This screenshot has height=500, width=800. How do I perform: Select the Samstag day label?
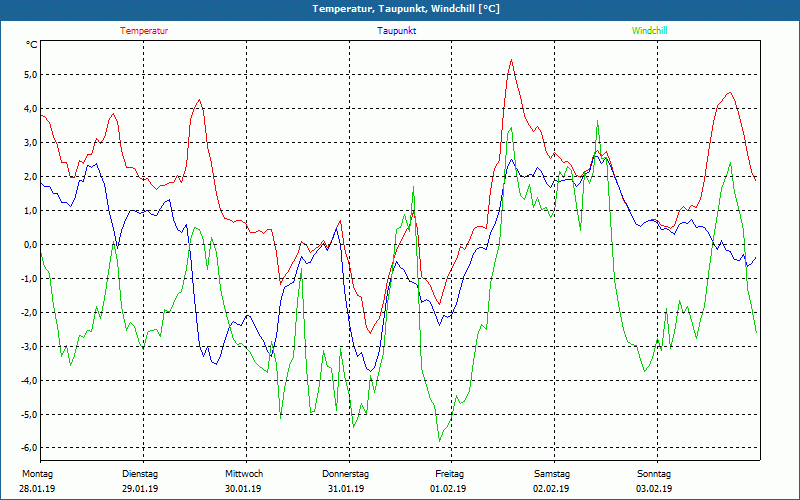point(552,473)
